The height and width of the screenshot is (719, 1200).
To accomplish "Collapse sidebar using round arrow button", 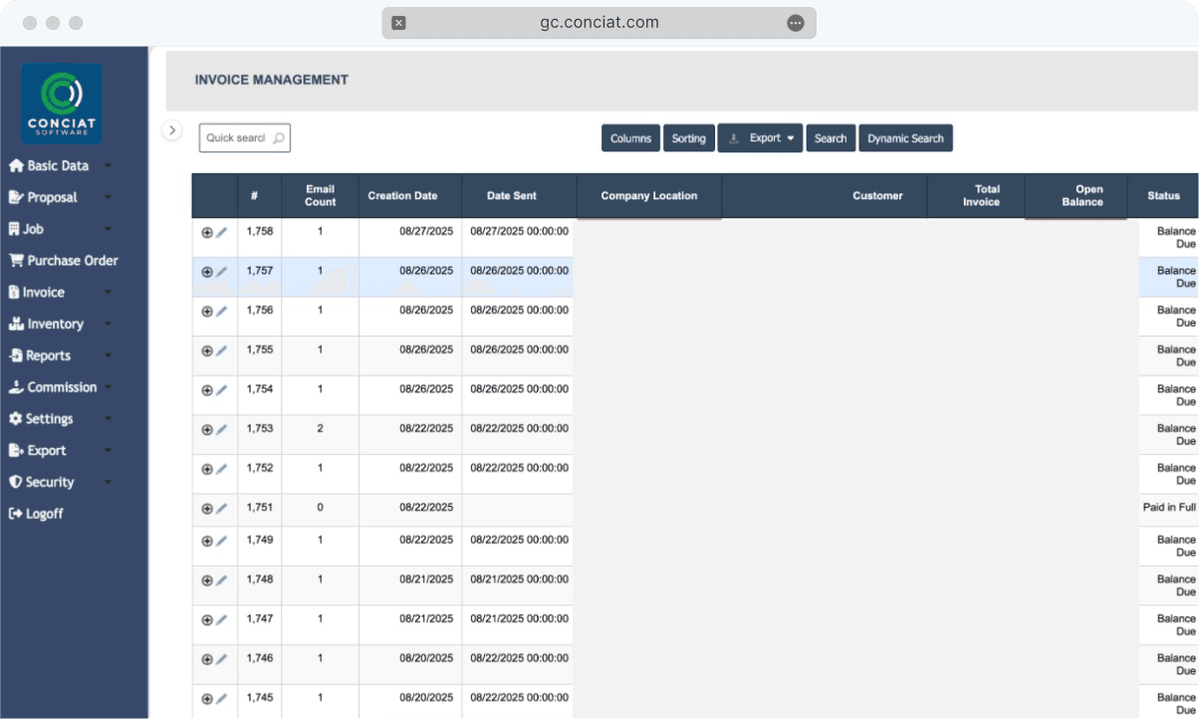I will [x=172, y=130].
